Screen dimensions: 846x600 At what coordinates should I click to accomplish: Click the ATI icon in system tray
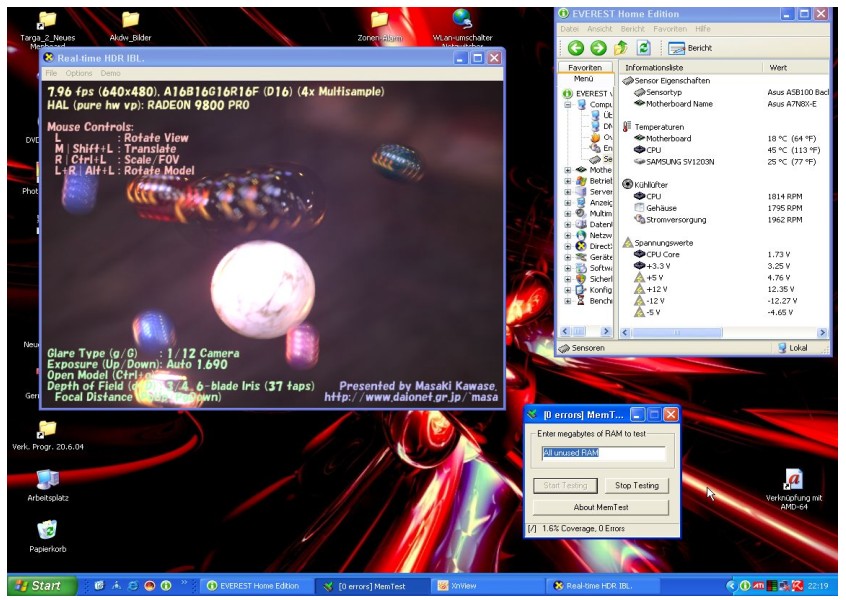click(x=758, y=586)
